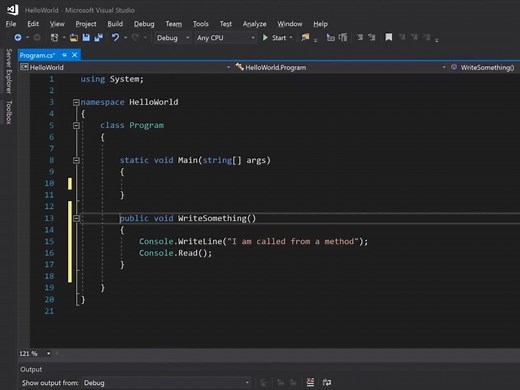Open the Build menu
Image resolution: width=520 pixels, height=390 pixels.
point(115,24)
